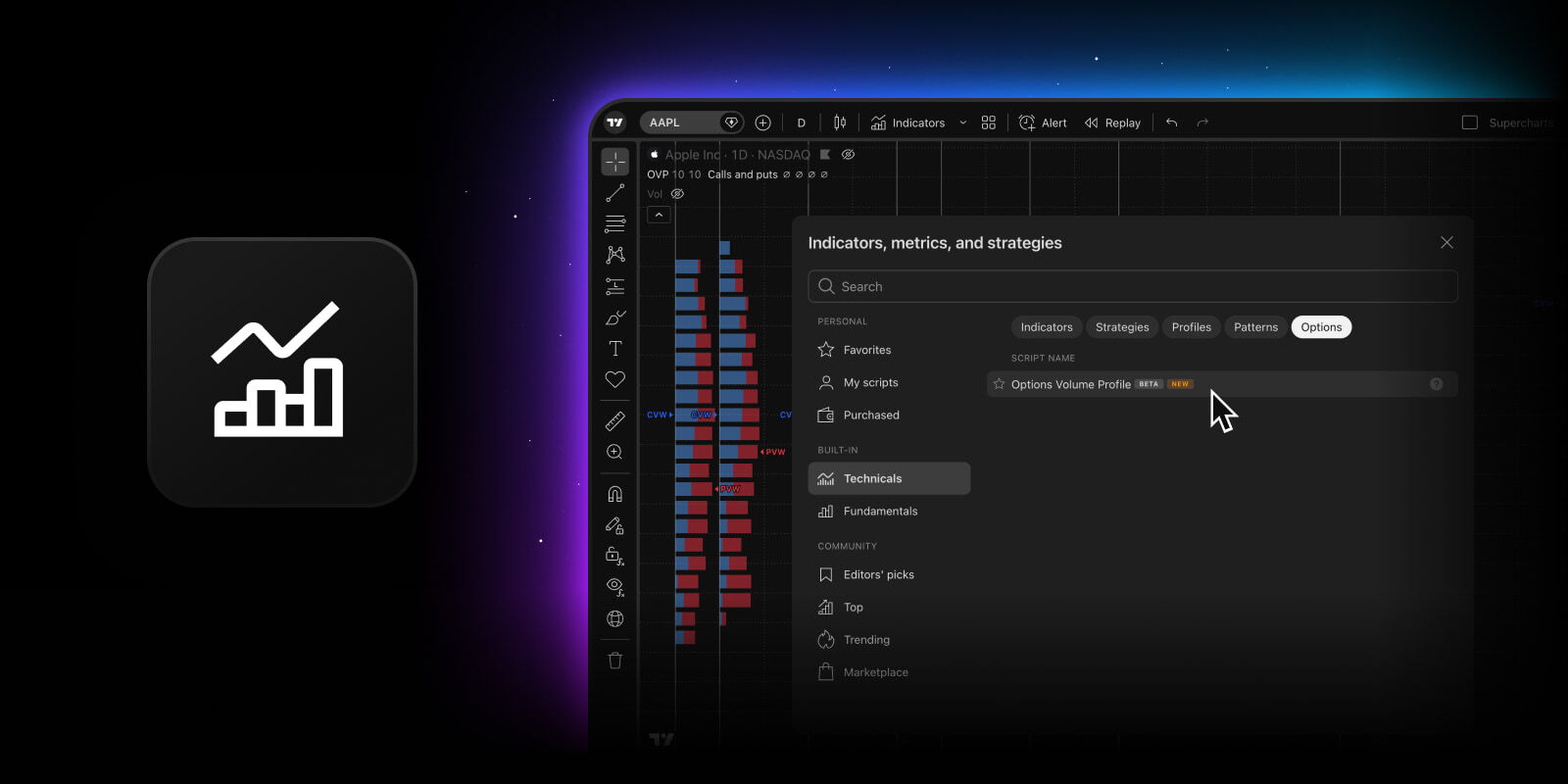Open the heart icons tool
The image size is (1568, 784).
tap(615, 379)
